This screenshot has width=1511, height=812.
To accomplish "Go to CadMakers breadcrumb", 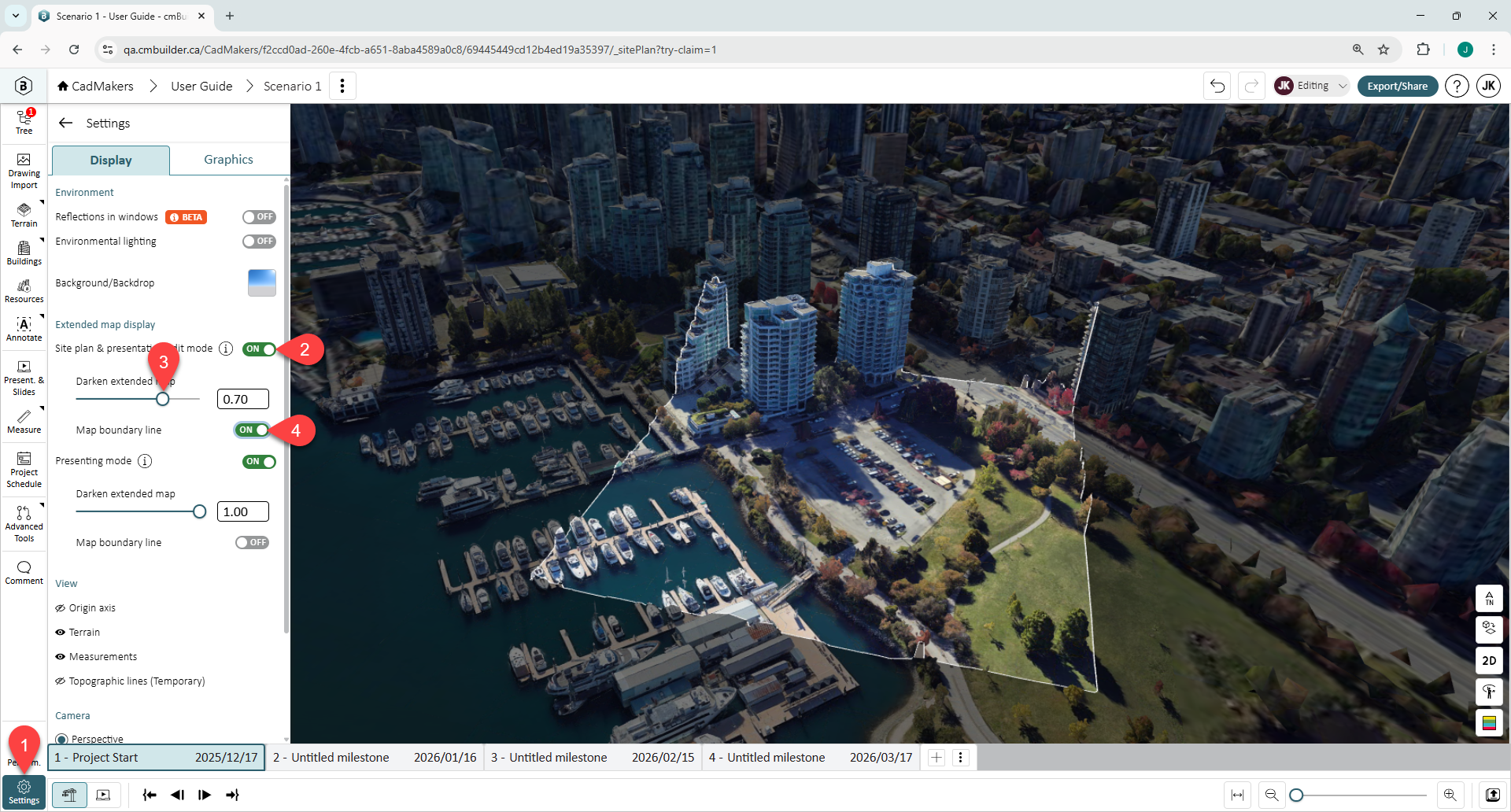I will (x=95, y=86).
